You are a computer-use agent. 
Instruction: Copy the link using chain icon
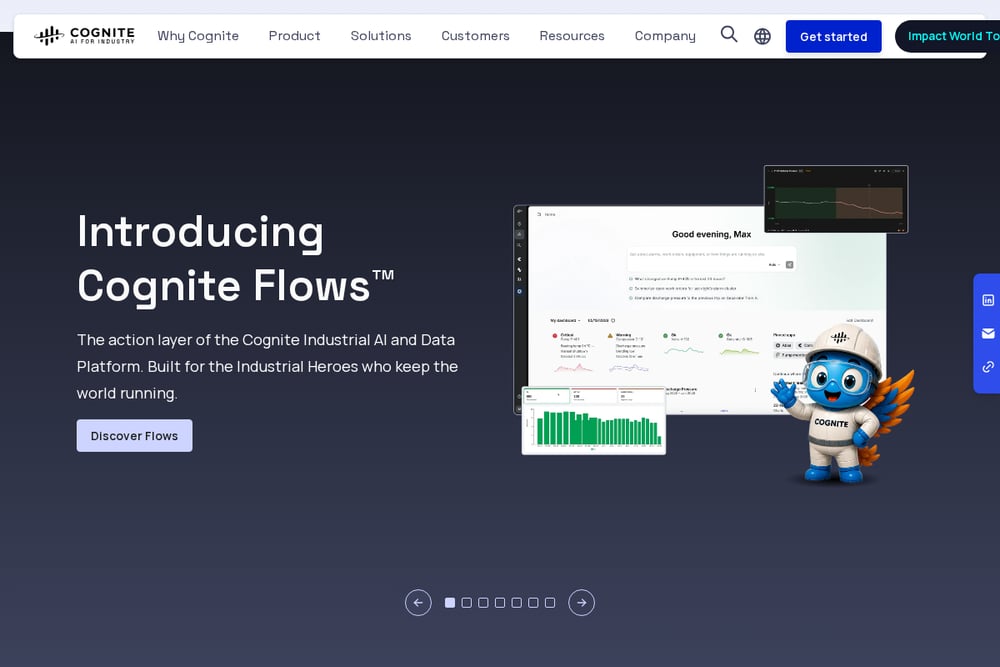coord(988,367)
